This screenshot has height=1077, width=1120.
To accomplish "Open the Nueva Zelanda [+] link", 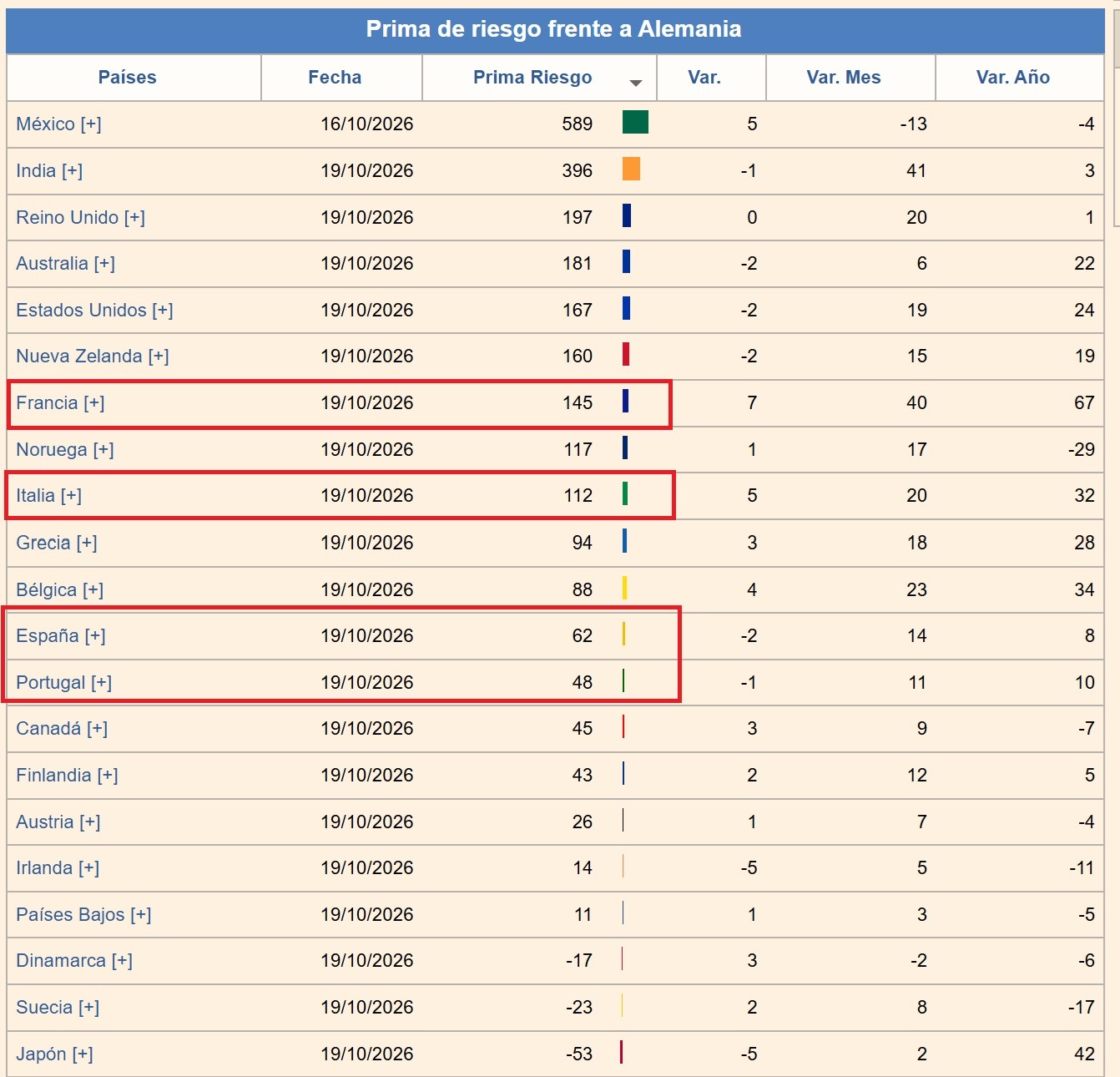I will click(x=93, y=356).
